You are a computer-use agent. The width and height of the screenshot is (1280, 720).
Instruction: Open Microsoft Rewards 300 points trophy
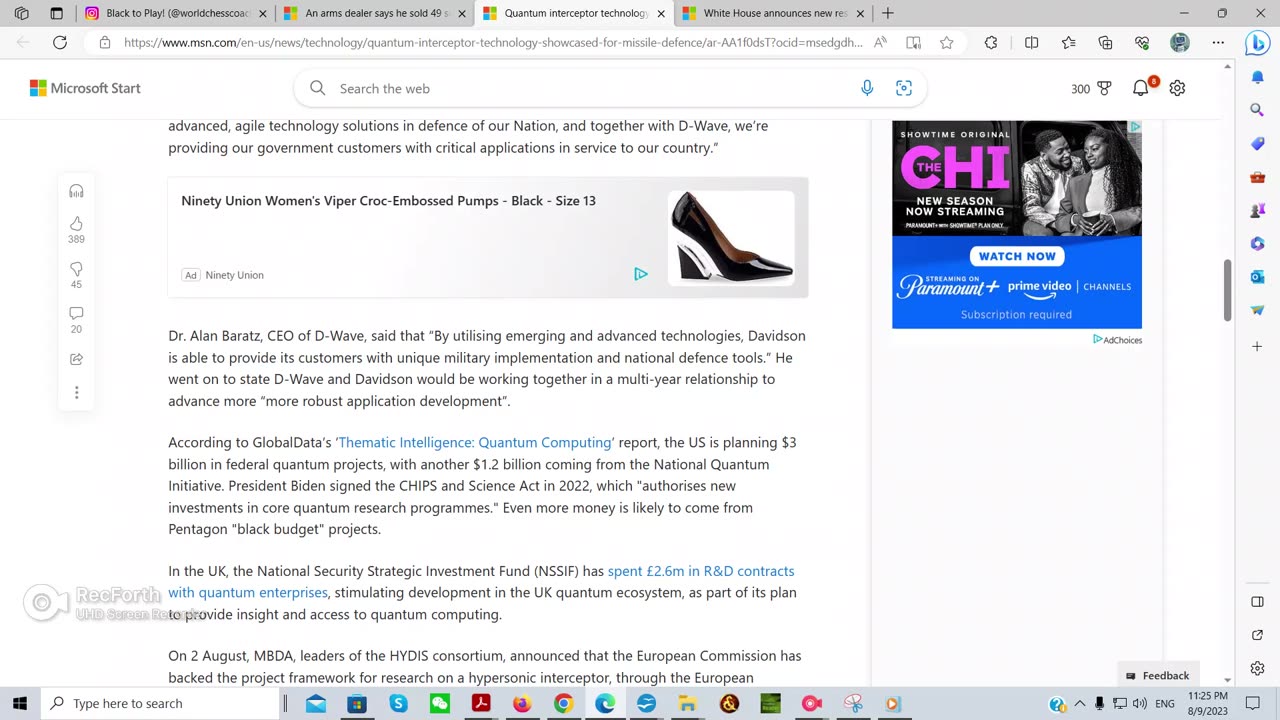click(1091, 88)
